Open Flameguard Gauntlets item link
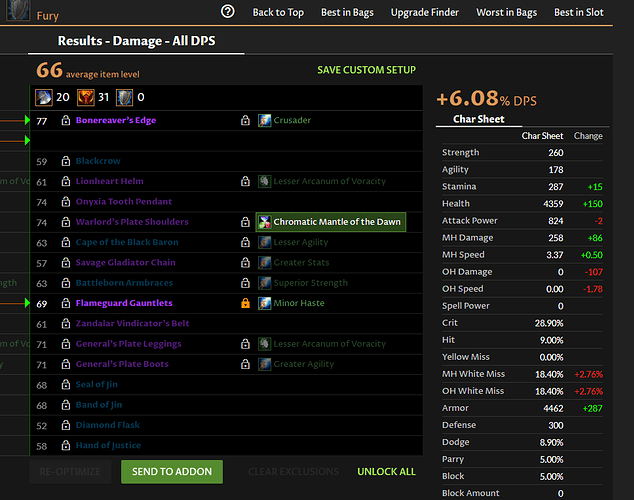634x500 pixels. (x=124, y=303)
